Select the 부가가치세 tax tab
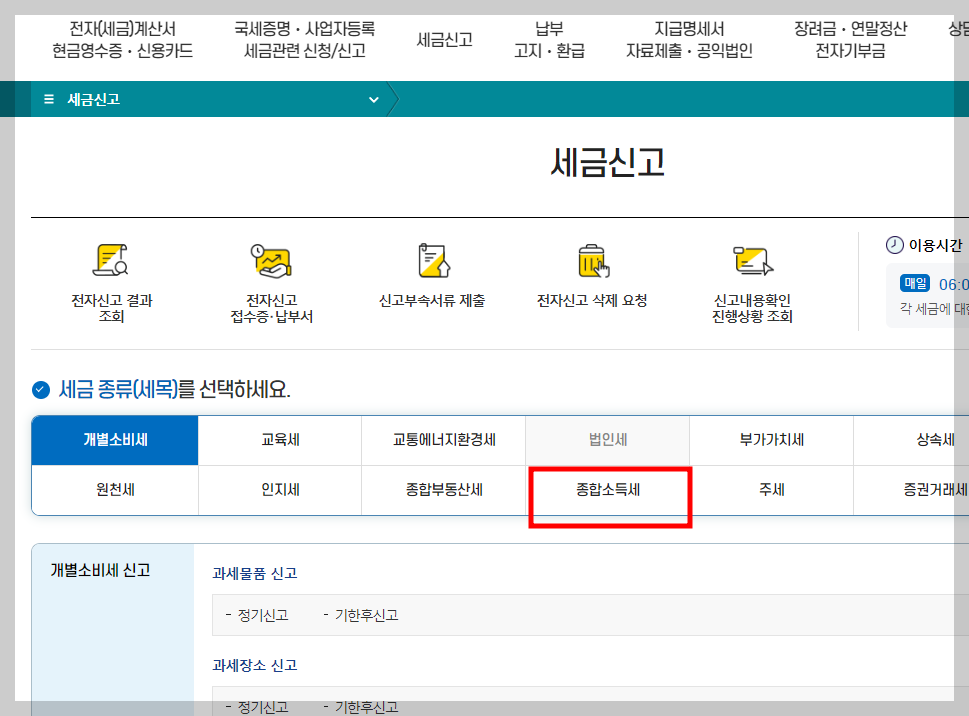The width and height of the screenshot is (969, 716). point(771,440)
